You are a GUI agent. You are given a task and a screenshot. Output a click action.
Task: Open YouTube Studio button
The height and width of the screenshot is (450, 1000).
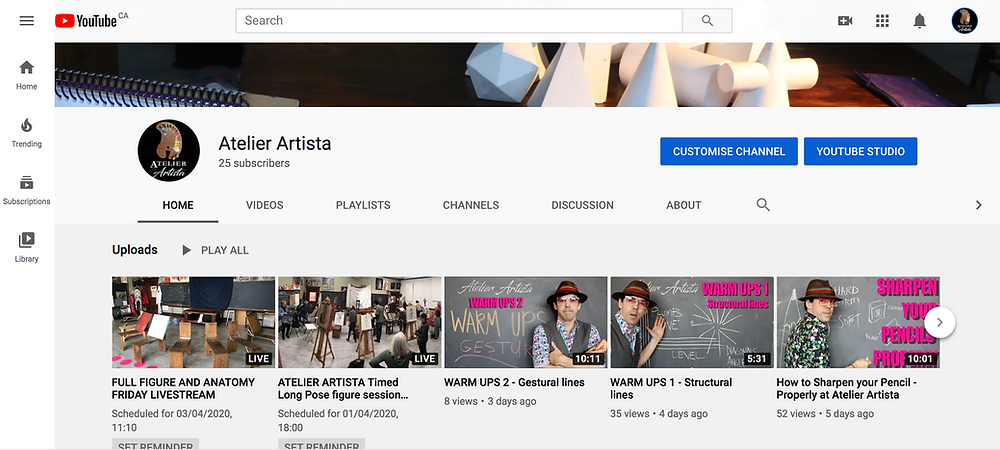(x=860, y=152)
